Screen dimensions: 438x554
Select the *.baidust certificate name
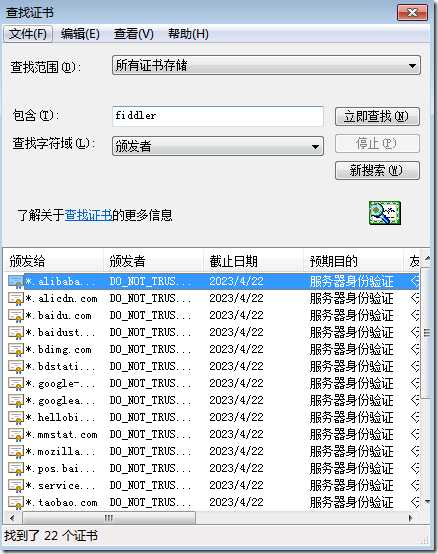60,332
